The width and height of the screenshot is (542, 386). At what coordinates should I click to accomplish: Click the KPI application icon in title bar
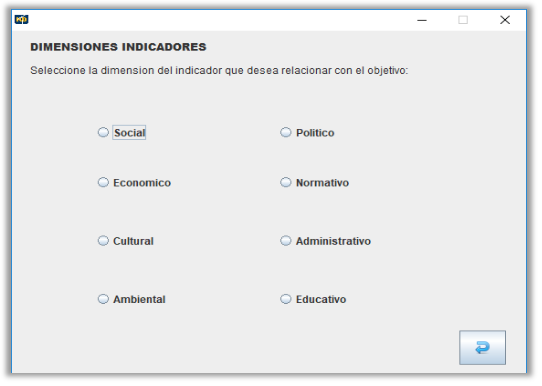click(21, 20)
